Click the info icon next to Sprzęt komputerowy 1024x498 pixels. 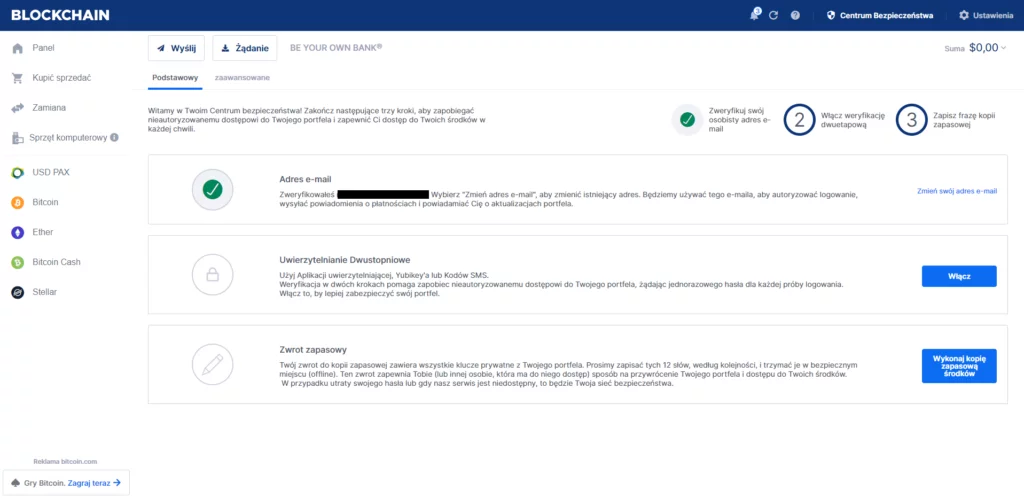(114, 138)
